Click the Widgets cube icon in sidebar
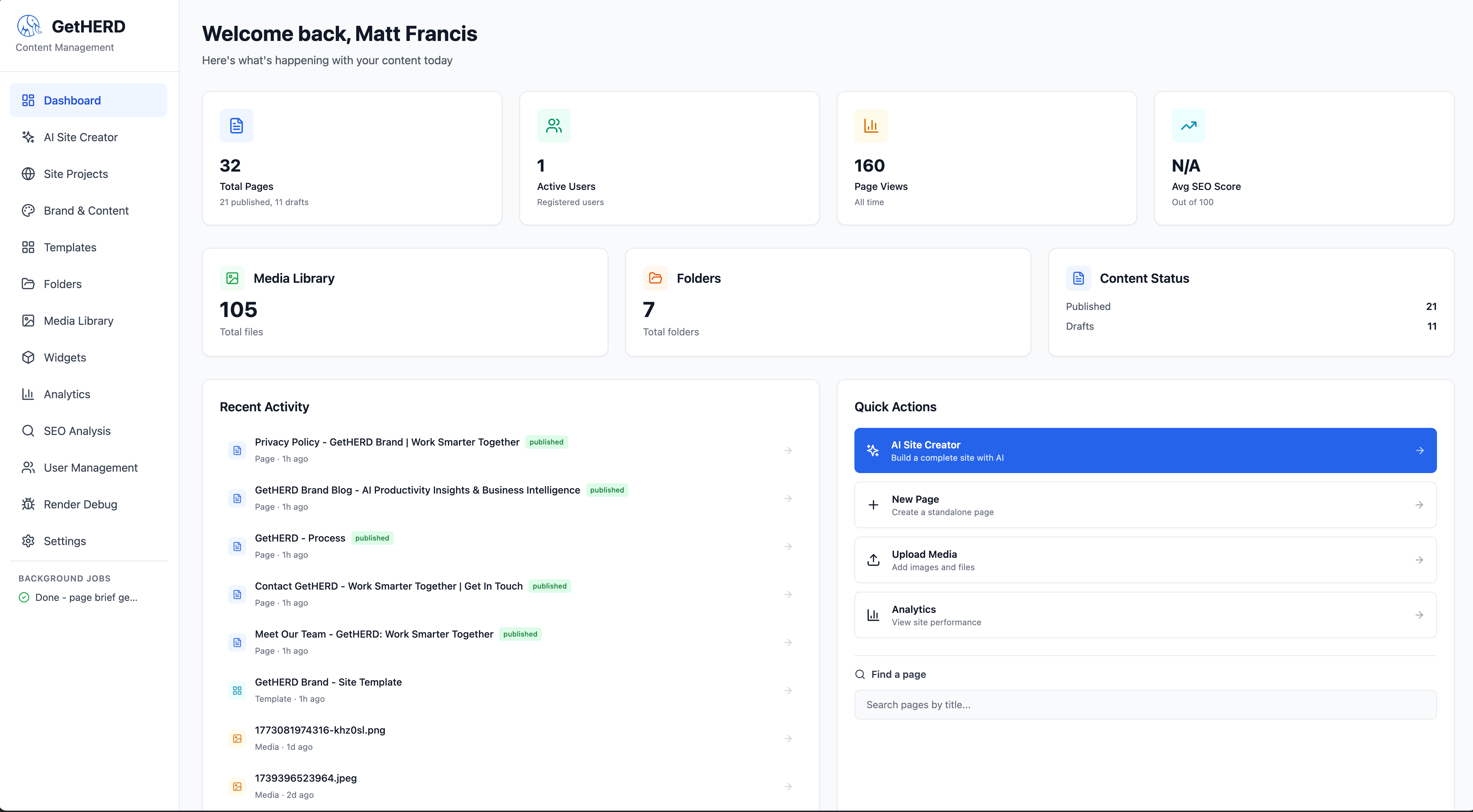This screenshot has width=1473, height=812. coord(28,357)
